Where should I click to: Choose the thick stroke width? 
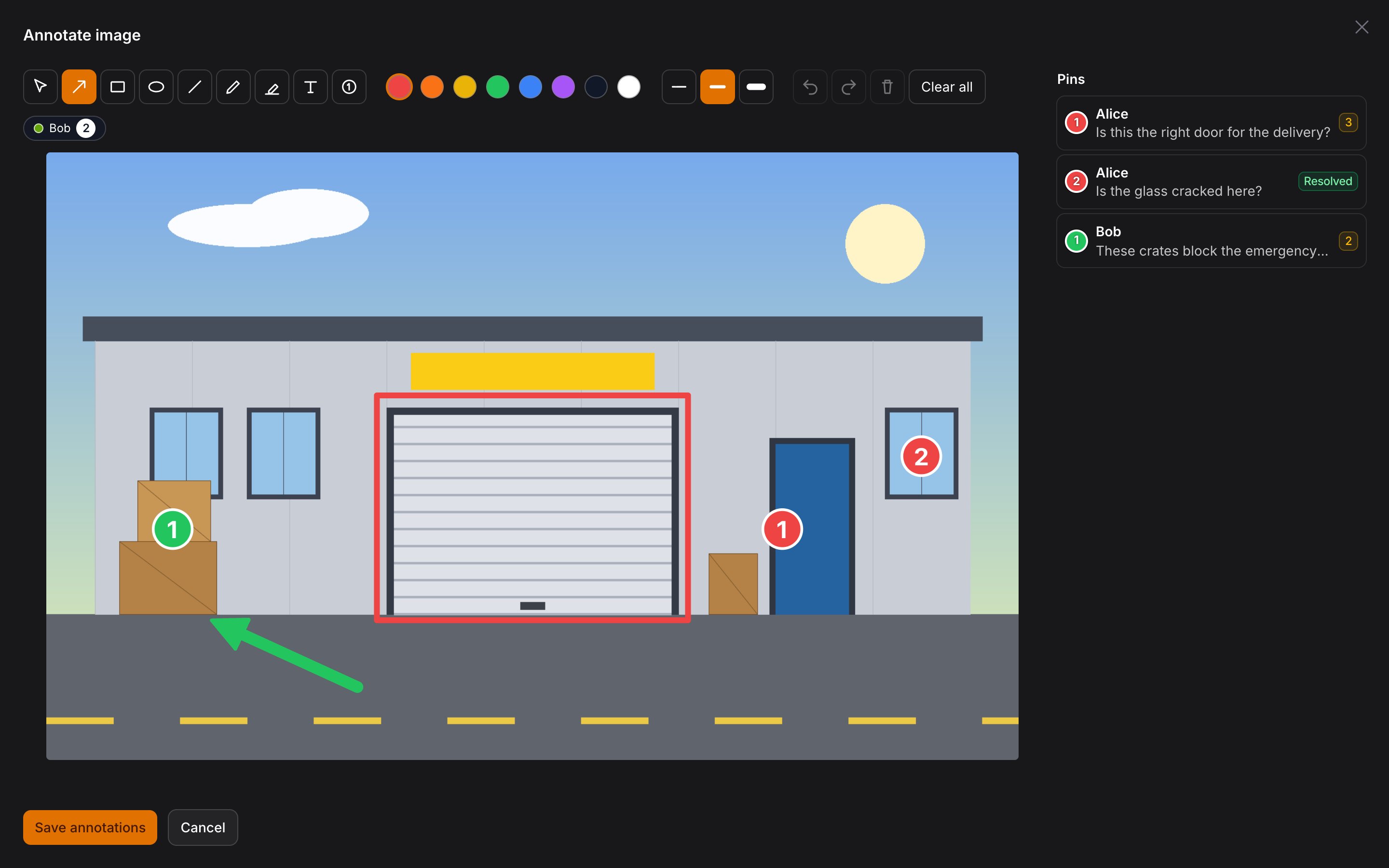click(756, 87)
